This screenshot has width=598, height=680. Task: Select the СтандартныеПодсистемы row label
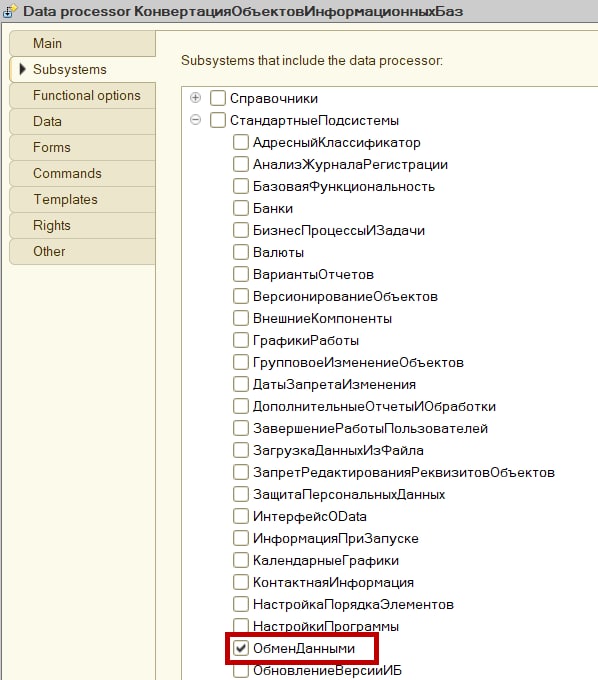point(314,121)
